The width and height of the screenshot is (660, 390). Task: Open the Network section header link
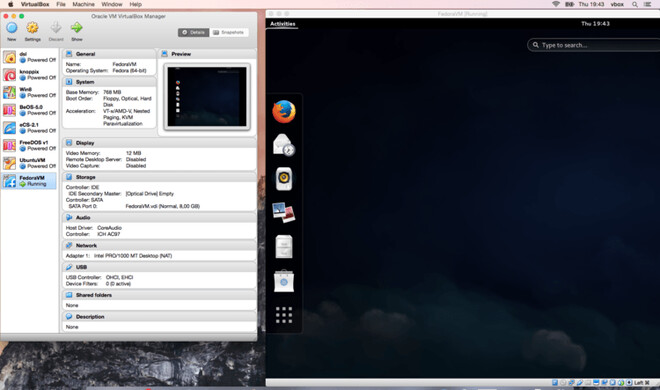(x=86, y=245)
